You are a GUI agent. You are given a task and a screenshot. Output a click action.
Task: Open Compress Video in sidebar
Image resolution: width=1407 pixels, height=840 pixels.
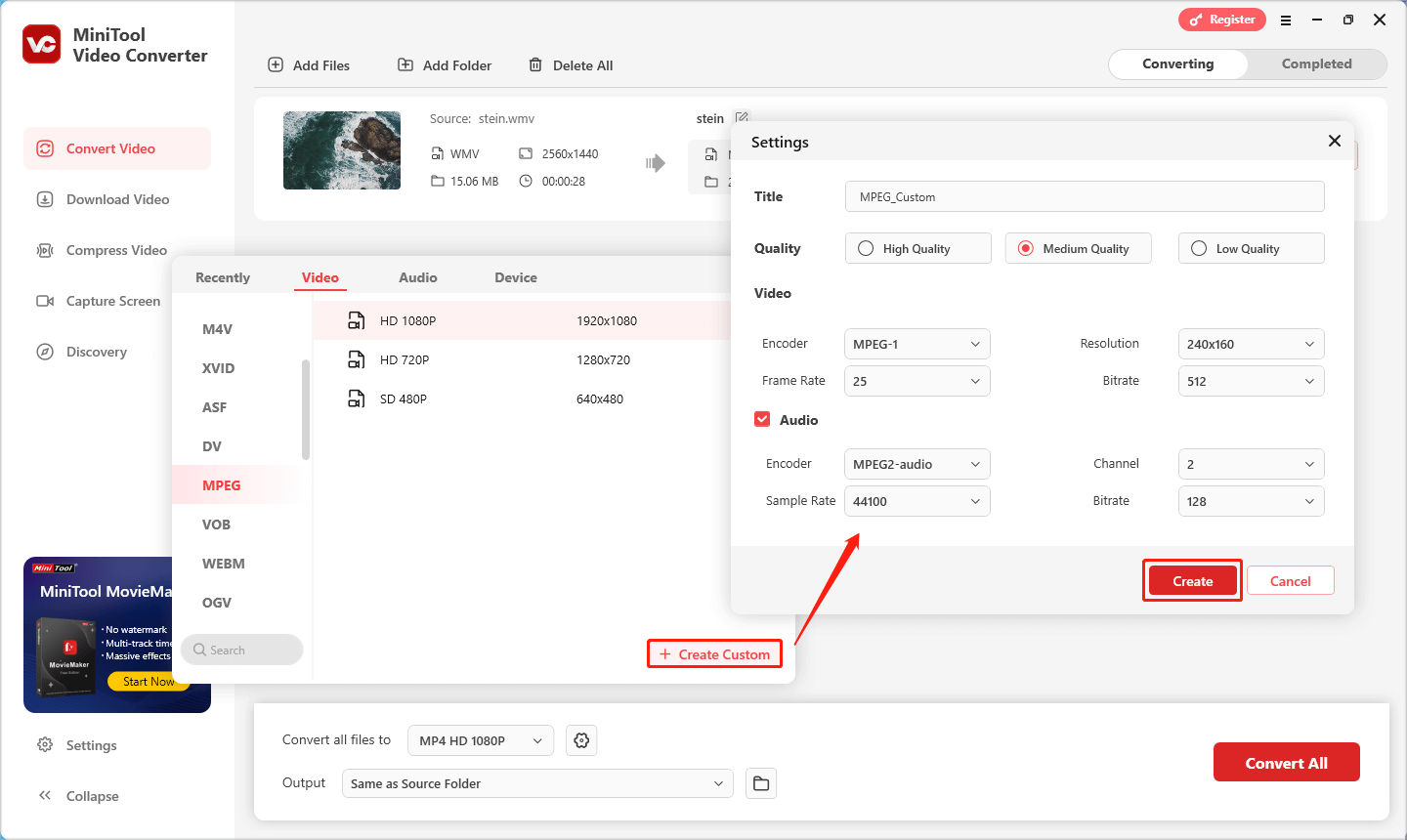pyautogui.click(x=117, y=250)
